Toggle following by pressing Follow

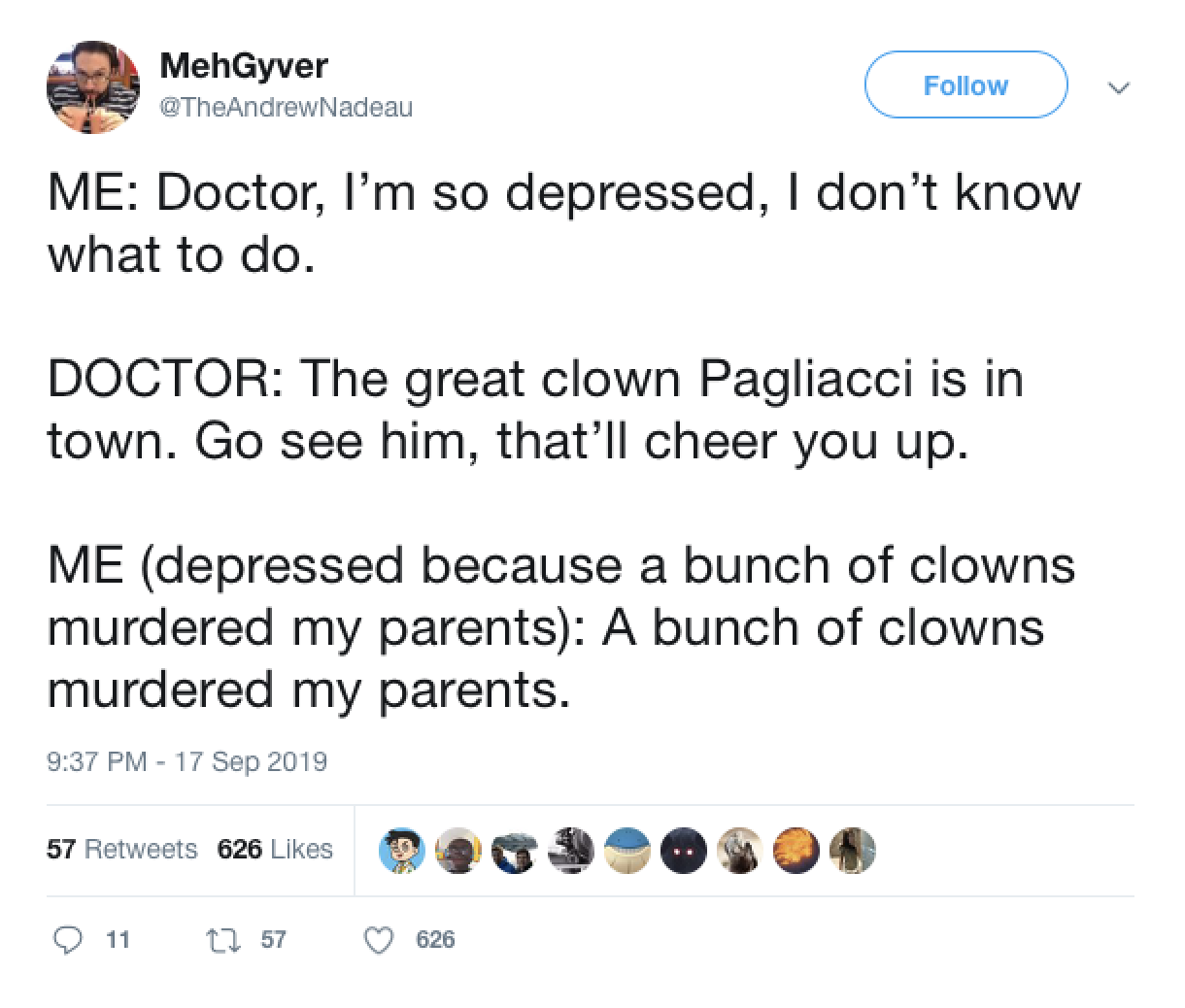pos(965,85)
